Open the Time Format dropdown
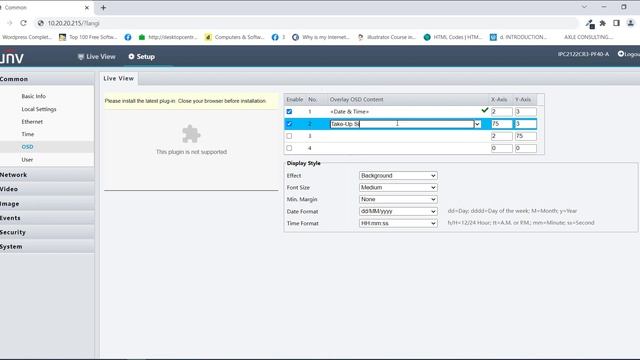The height and width of the screenshot is (360, 640). tap(398, 223)
